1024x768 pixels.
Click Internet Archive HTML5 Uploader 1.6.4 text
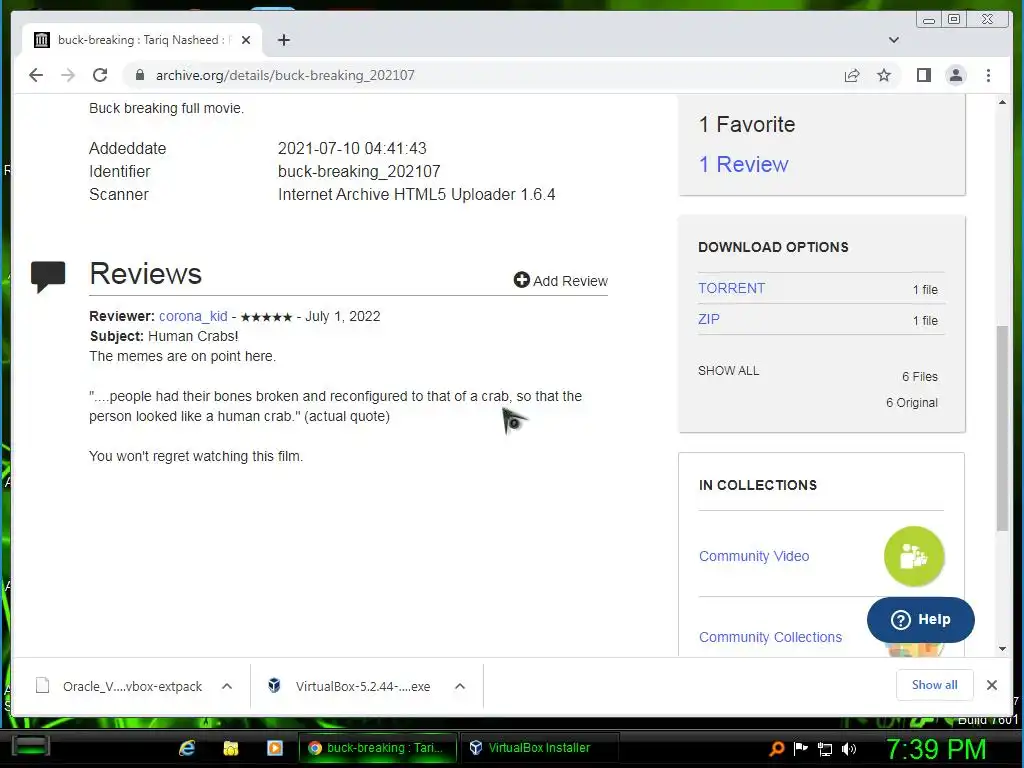coord(417,195)
